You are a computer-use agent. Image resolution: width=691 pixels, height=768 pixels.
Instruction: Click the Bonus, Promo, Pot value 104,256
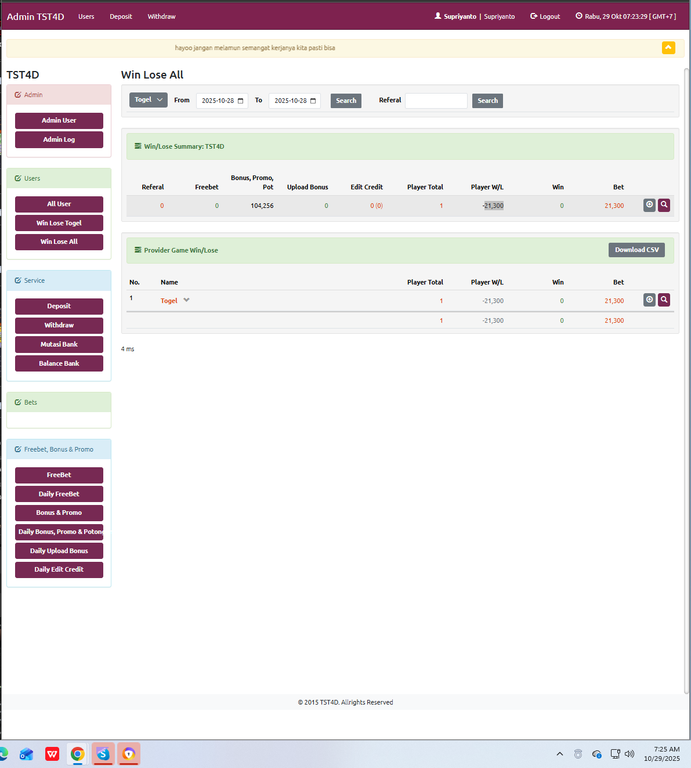pos(262,206)
